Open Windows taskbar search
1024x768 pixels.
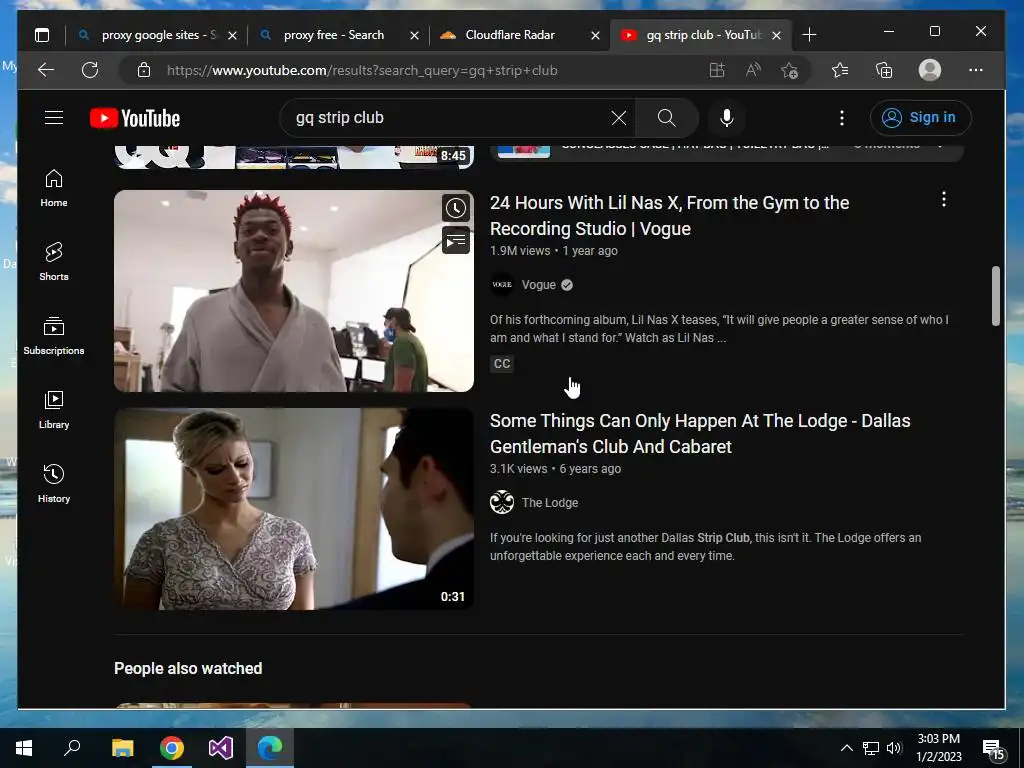72,748
